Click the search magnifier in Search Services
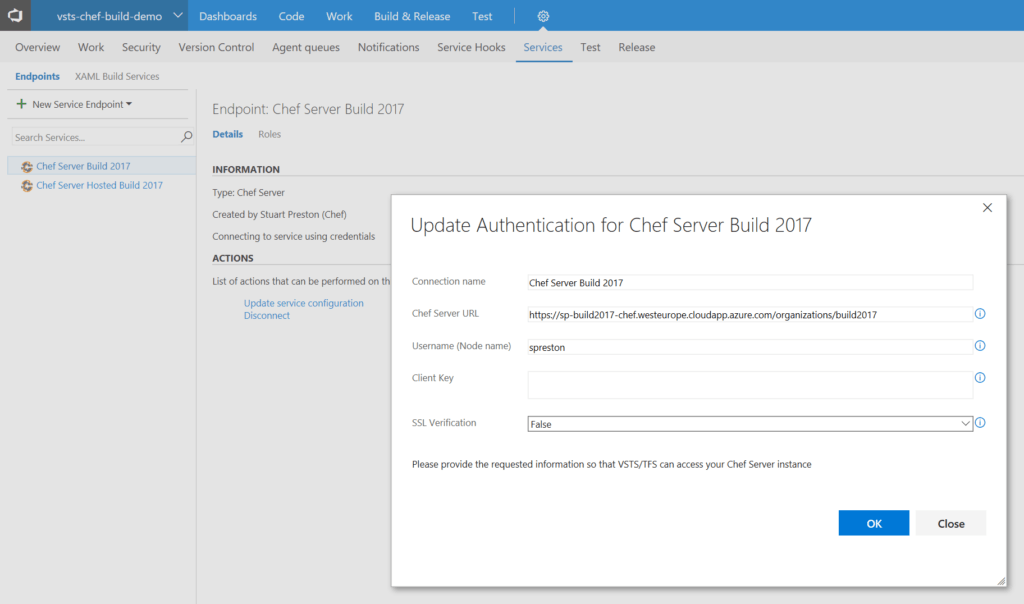 (x=186, y=136)
